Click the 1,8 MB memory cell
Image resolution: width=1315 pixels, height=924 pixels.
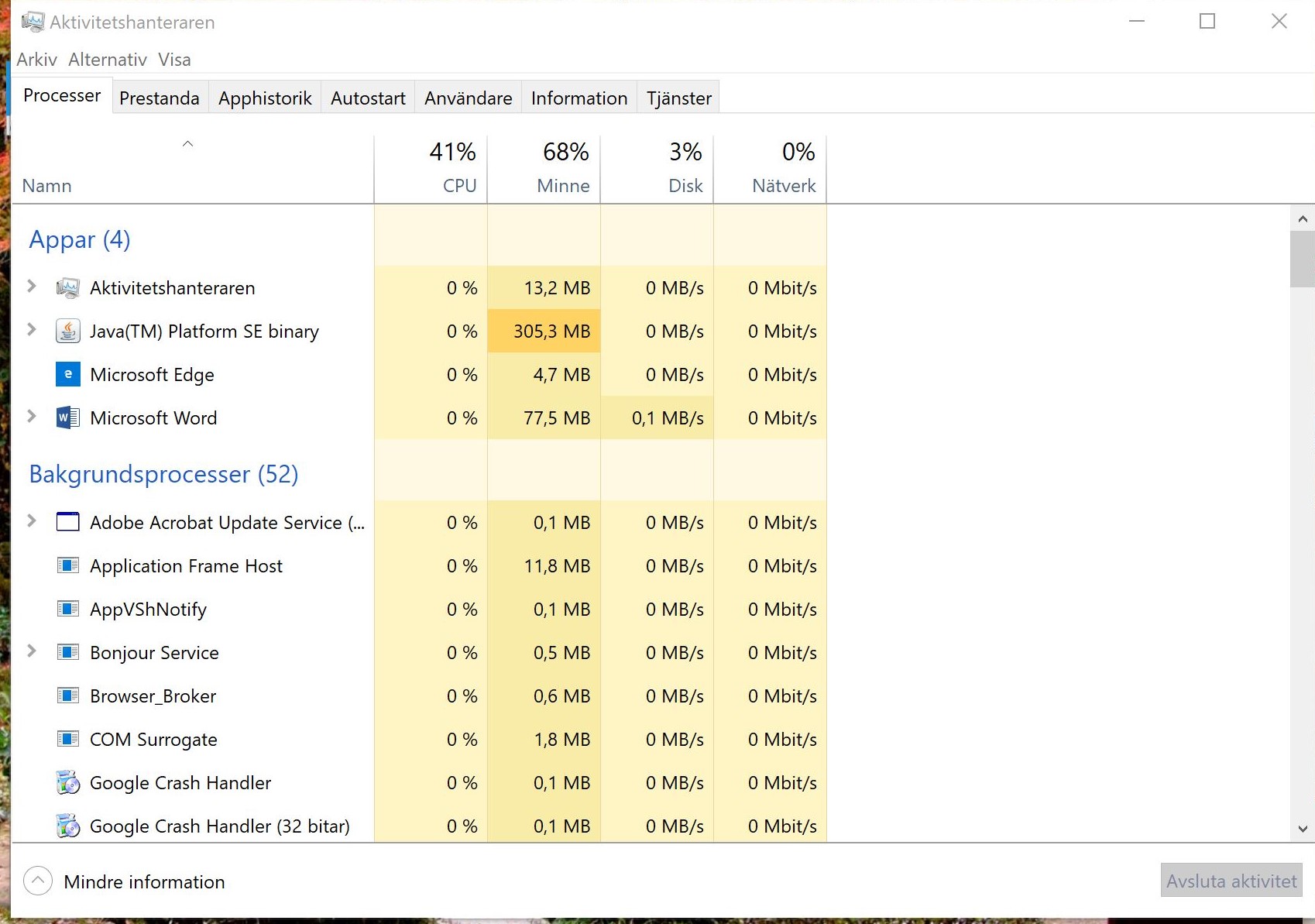[544, 740]
